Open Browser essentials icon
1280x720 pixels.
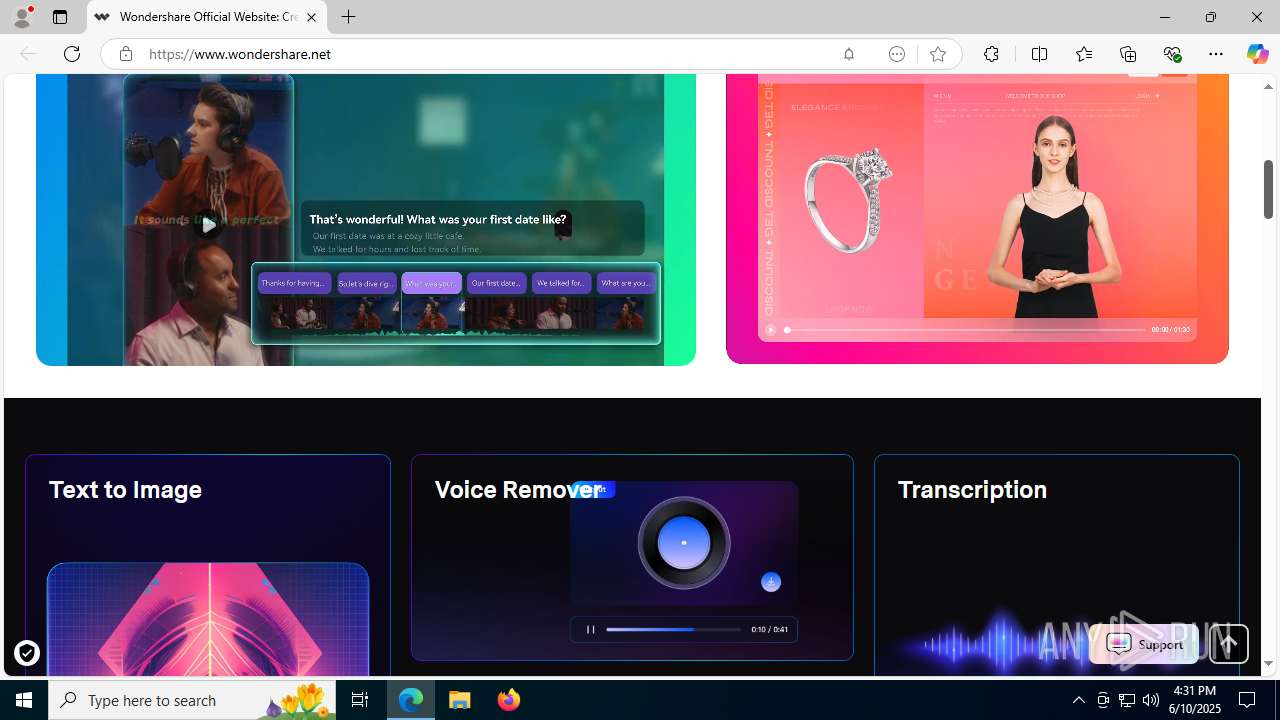click(x=1172, y=54)
